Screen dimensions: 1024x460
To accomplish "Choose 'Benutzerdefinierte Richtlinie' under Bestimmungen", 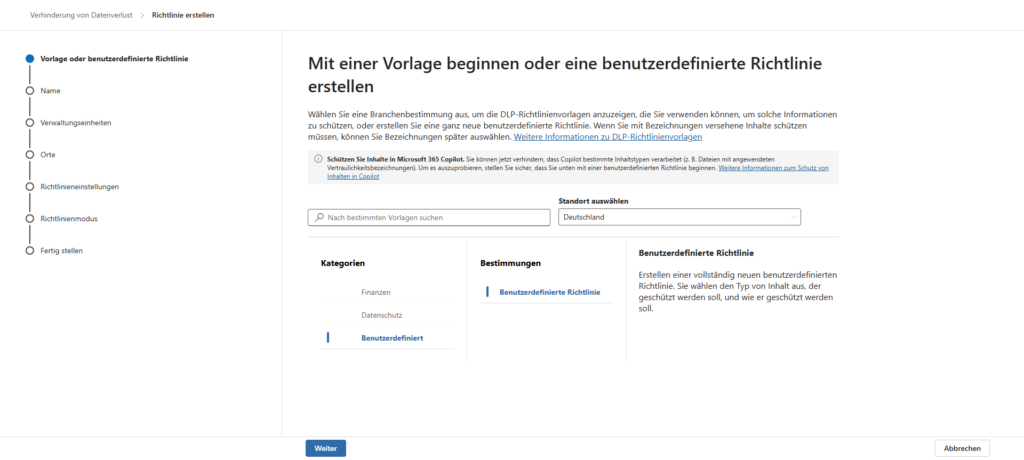I will coord(549,292).
